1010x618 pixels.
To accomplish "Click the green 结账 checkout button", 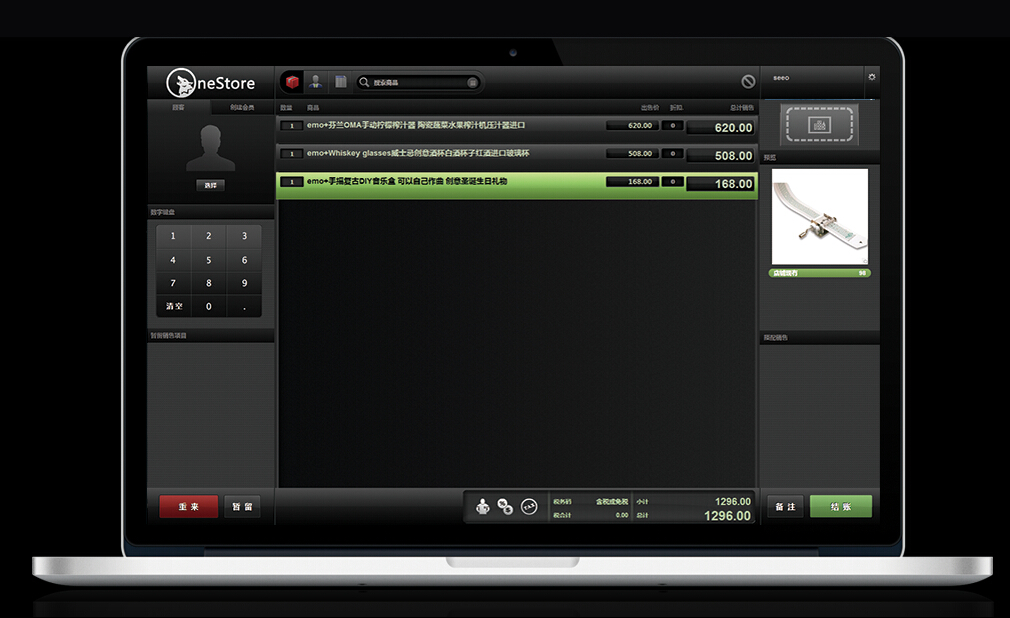I will click(841, 507).
